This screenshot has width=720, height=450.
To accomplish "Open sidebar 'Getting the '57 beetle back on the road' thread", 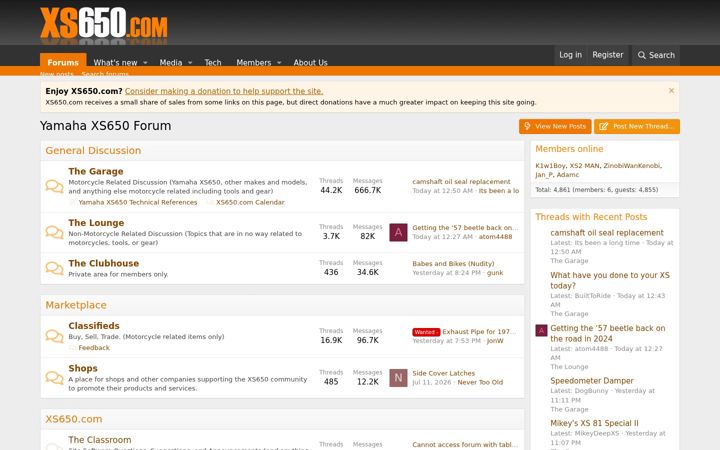I will pos(608,333).
